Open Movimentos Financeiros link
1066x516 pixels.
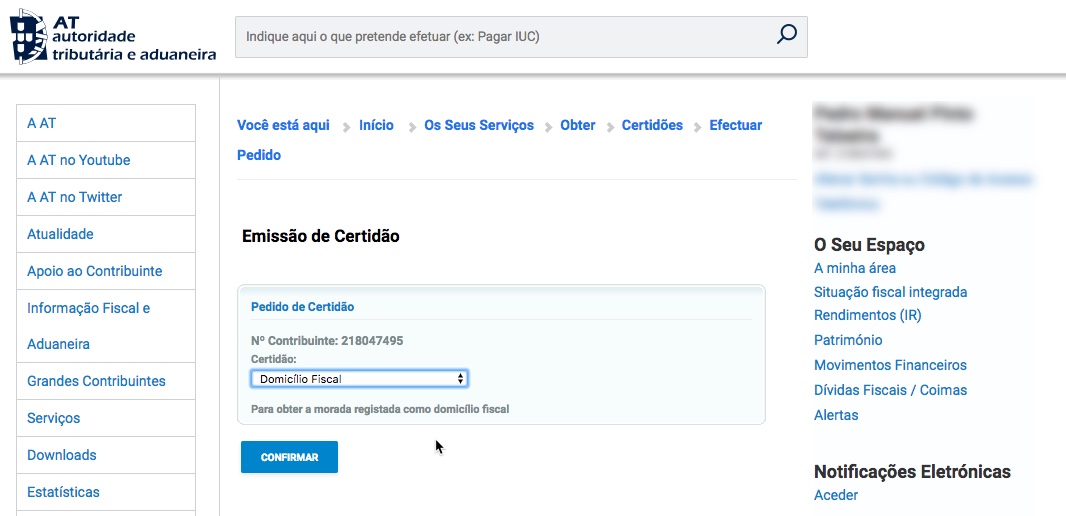[890, 365]
